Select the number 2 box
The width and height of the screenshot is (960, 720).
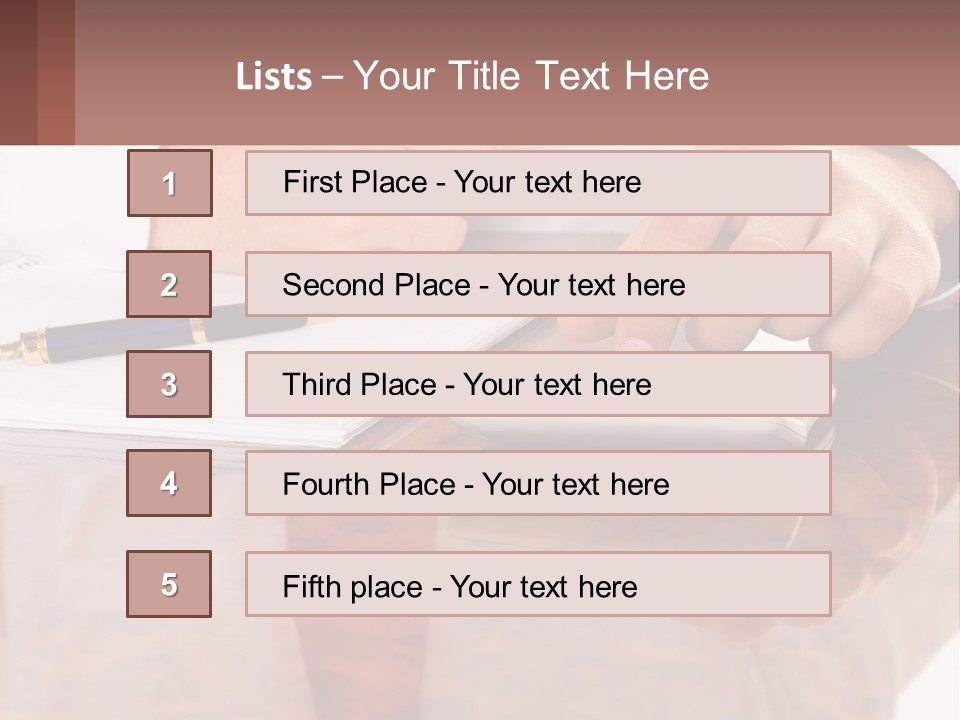pos(169,284)
